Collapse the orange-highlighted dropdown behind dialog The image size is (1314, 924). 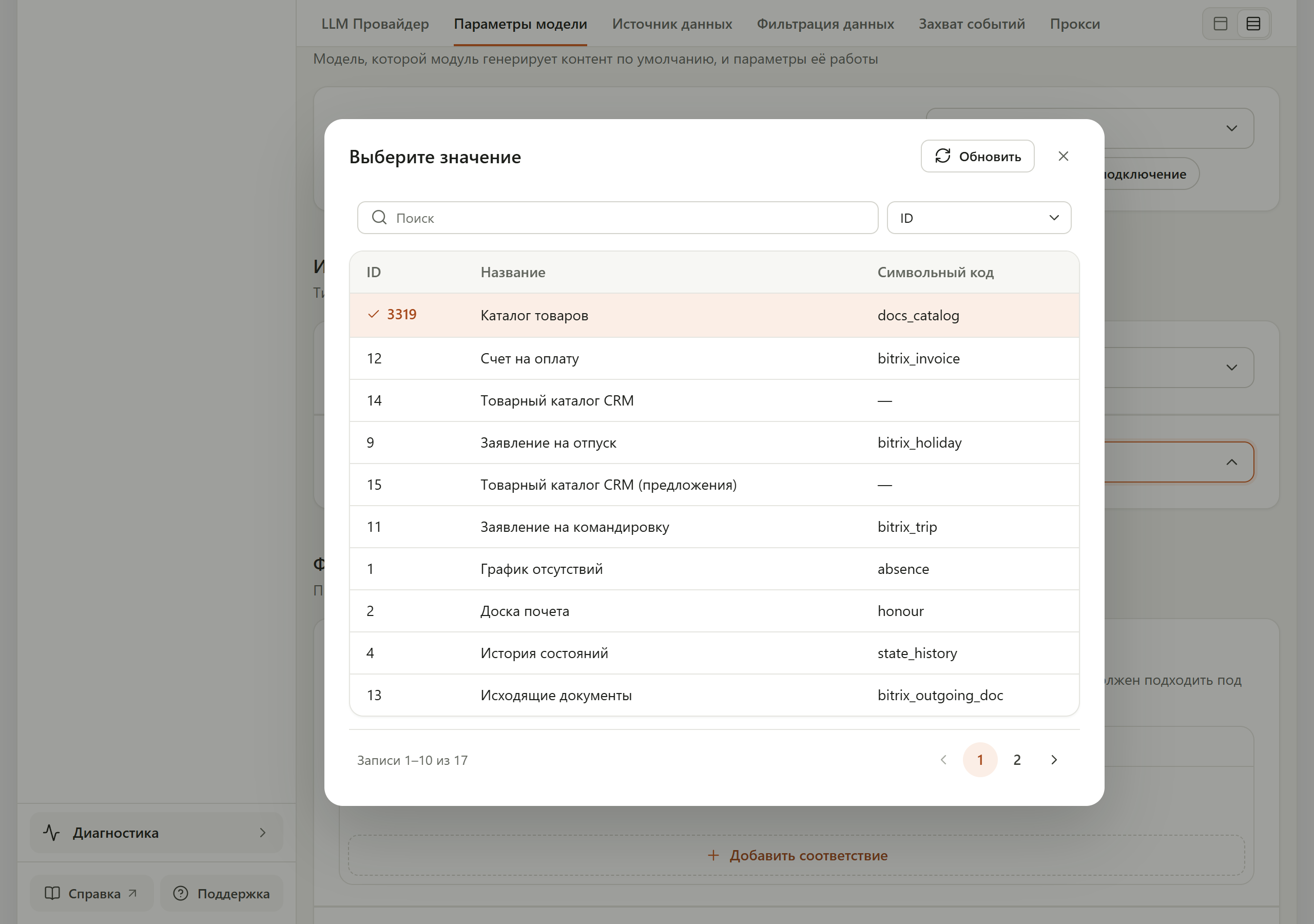coord(1231,462)
